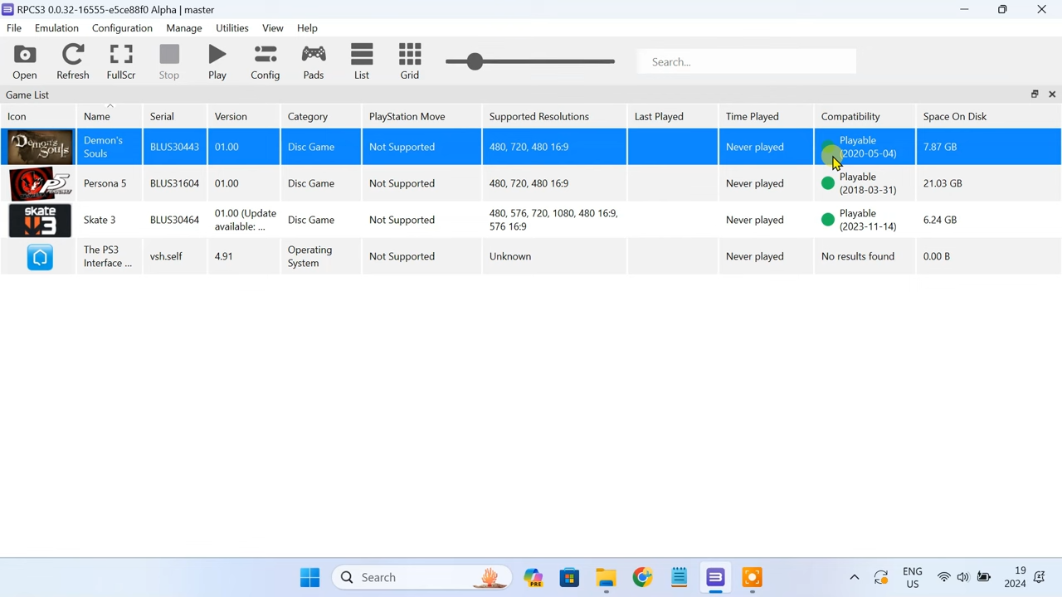1062x597 pixels.
Task: Sort by the Category column header
Action: (x=321, y=117)
